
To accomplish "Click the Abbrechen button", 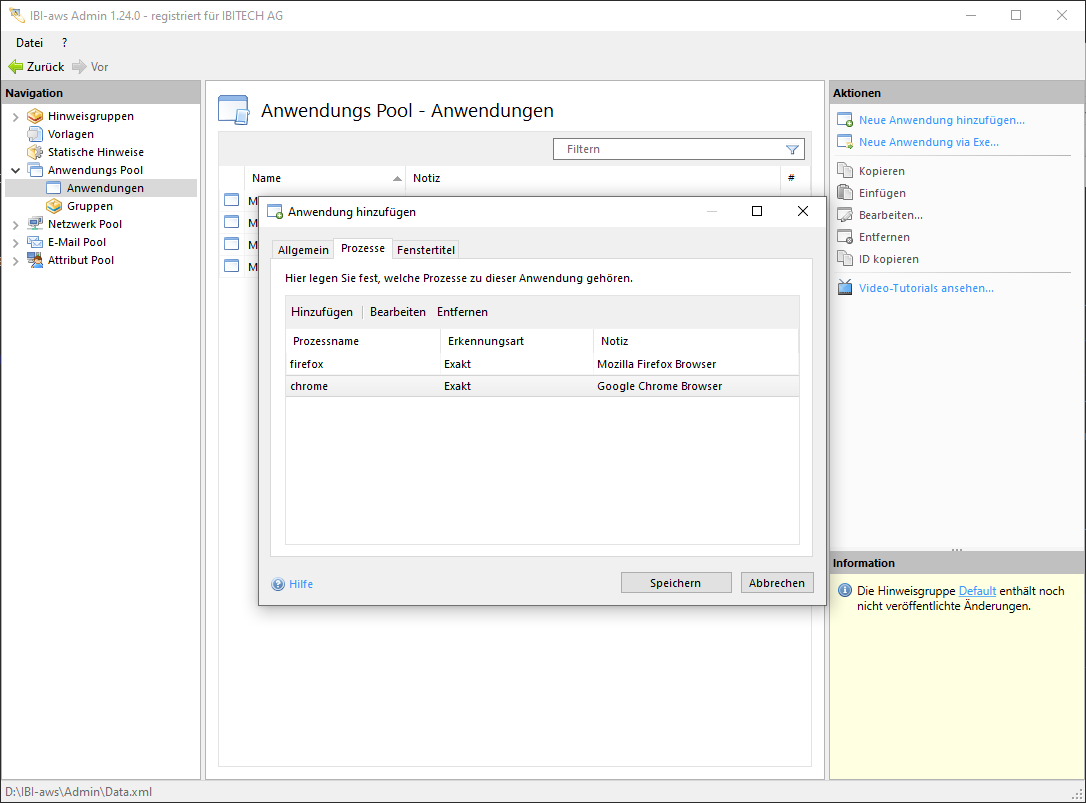I will pos(776,583).
